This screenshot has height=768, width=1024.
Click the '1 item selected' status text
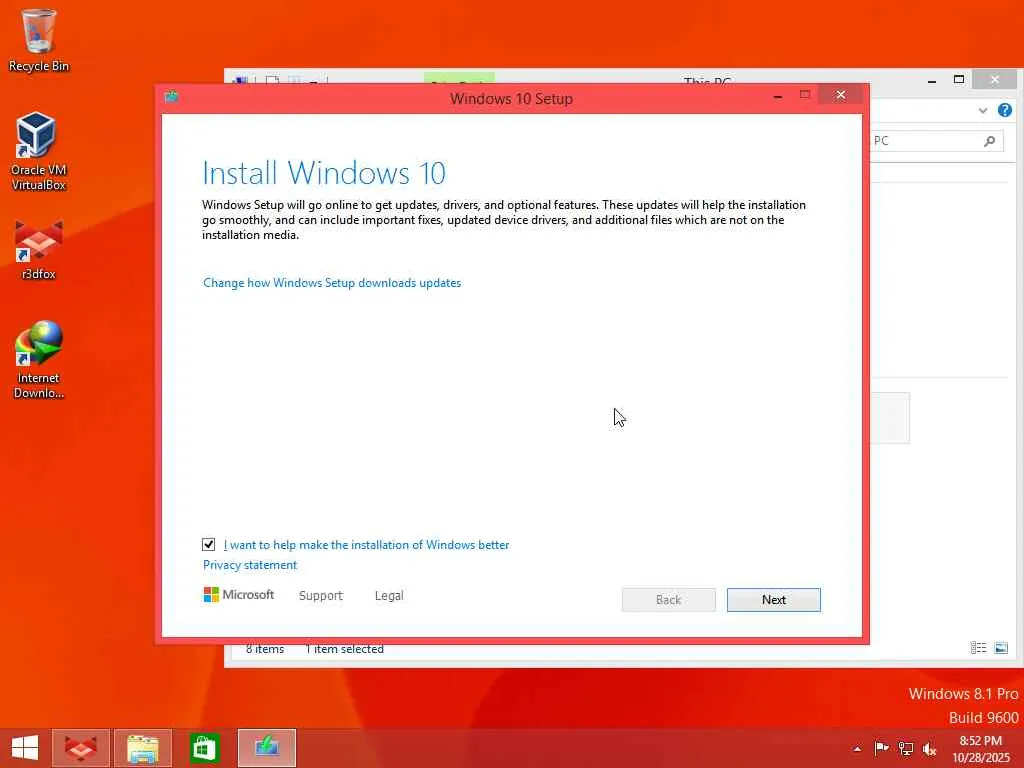344,649
